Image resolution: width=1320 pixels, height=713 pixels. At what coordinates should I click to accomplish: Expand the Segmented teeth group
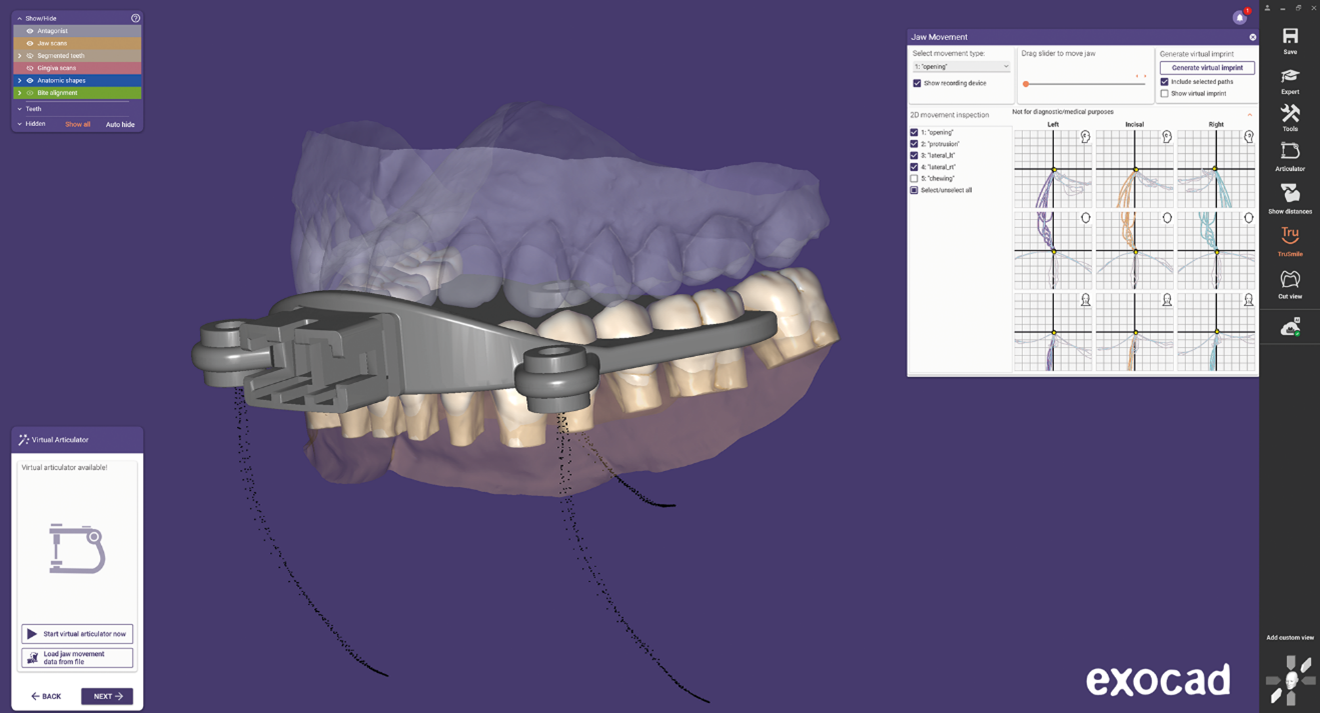pyautogui.click(x=20, y=56)
